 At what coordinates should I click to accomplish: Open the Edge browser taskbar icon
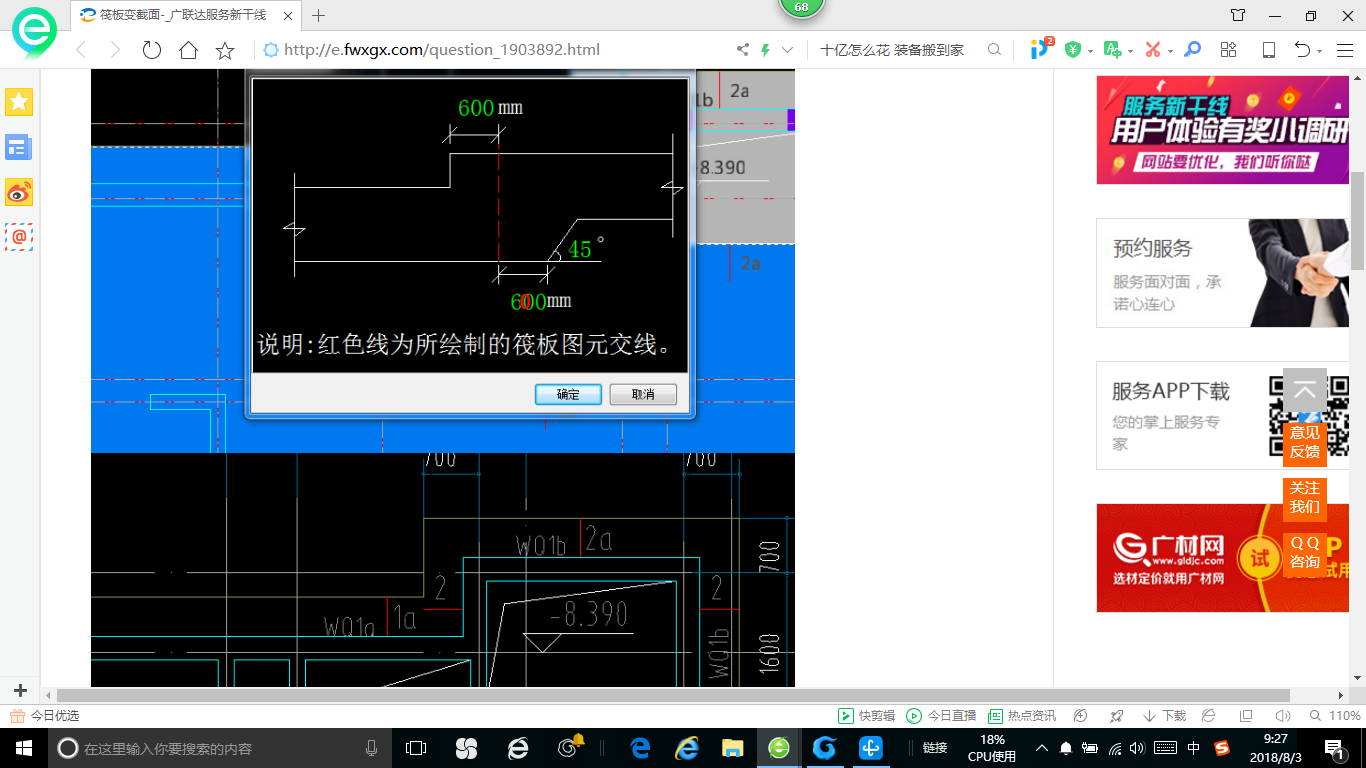point(640,748)
